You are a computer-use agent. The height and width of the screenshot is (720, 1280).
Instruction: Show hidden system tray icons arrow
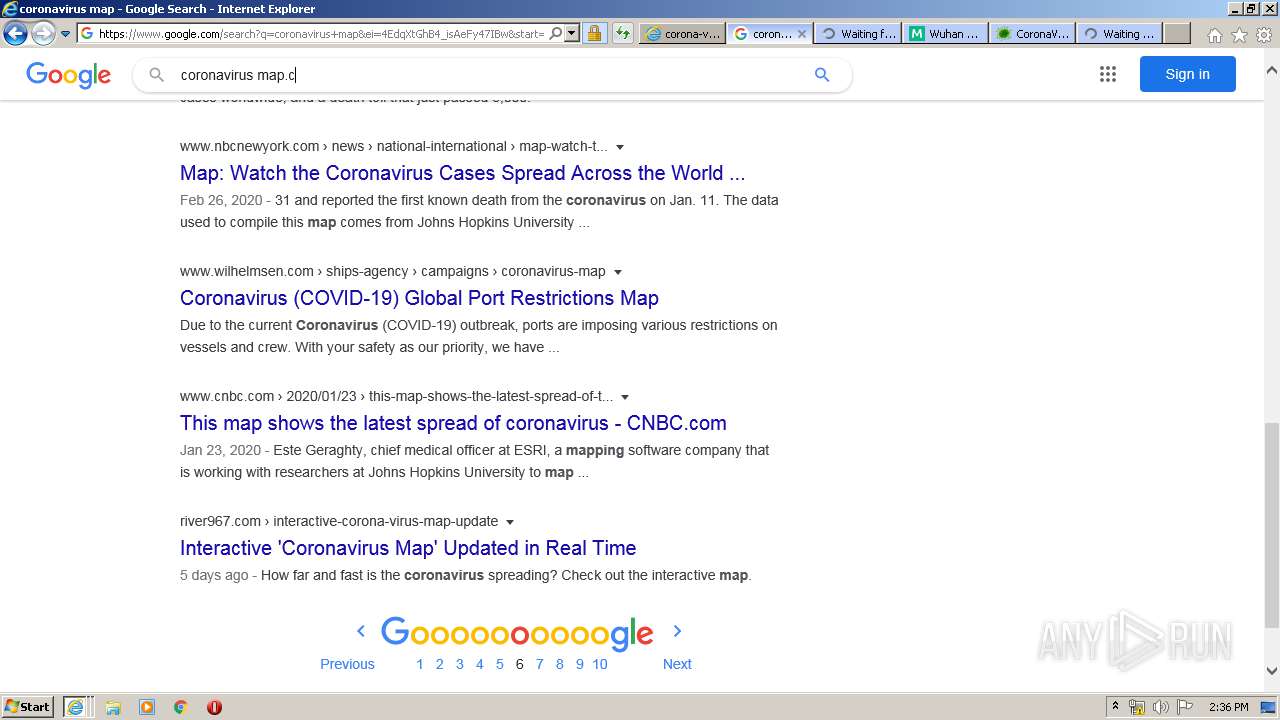click(x=1115, y=707)
